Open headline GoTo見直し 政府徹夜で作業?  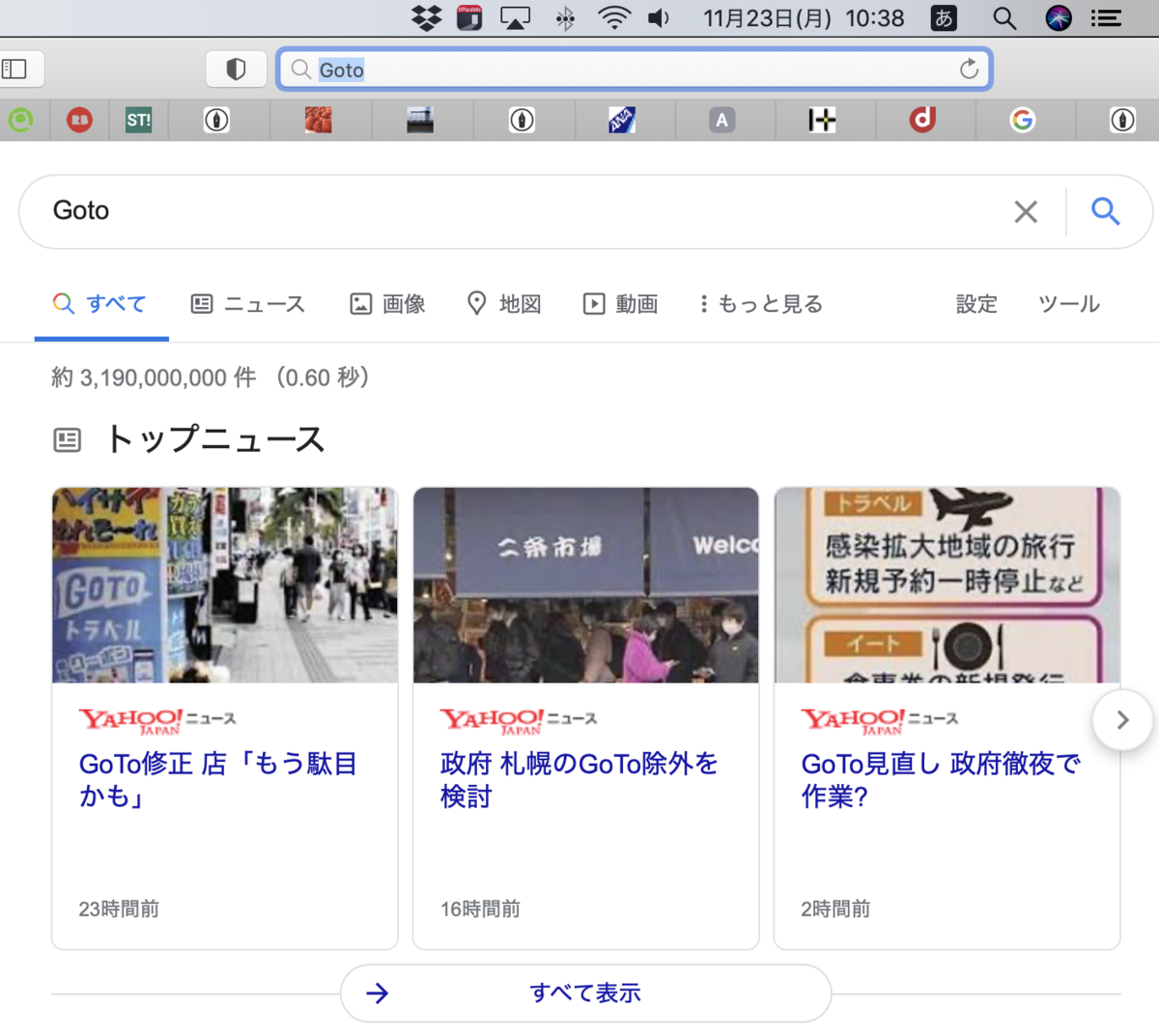click(x=941, y=780)
